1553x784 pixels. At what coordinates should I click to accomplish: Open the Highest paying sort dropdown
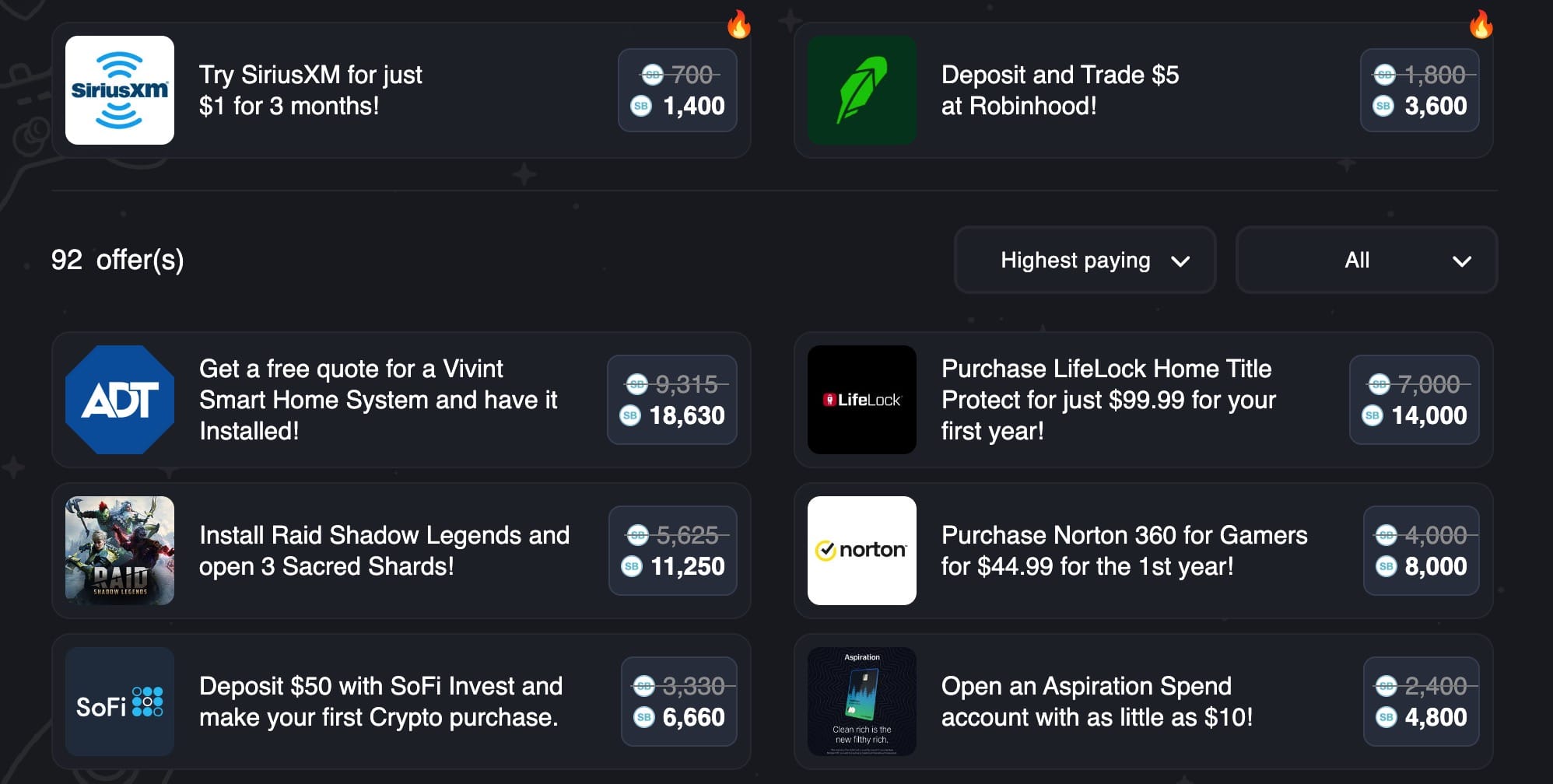1084,260
